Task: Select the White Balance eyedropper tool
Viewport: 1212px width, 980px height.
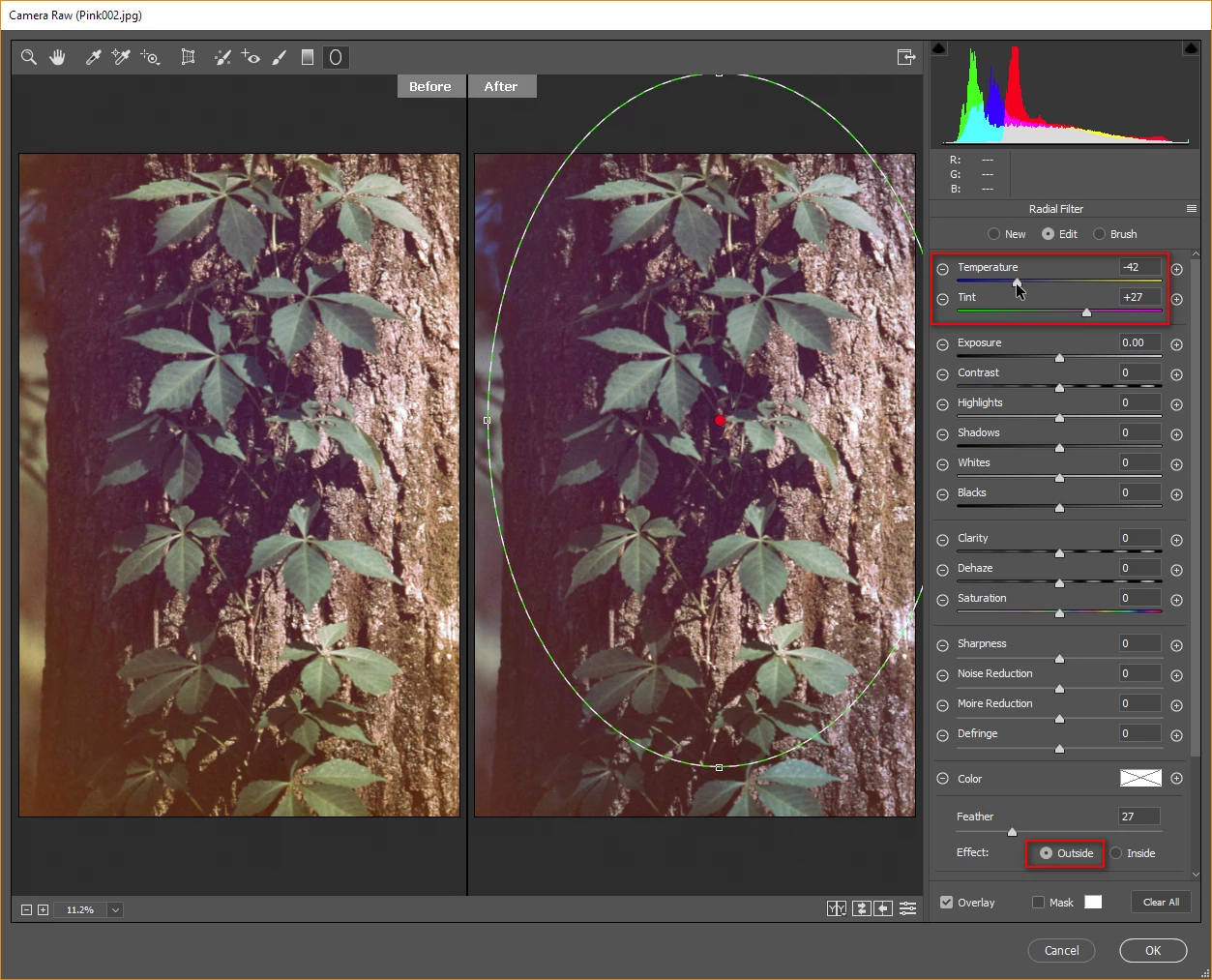Action: (x=93, y=57)
